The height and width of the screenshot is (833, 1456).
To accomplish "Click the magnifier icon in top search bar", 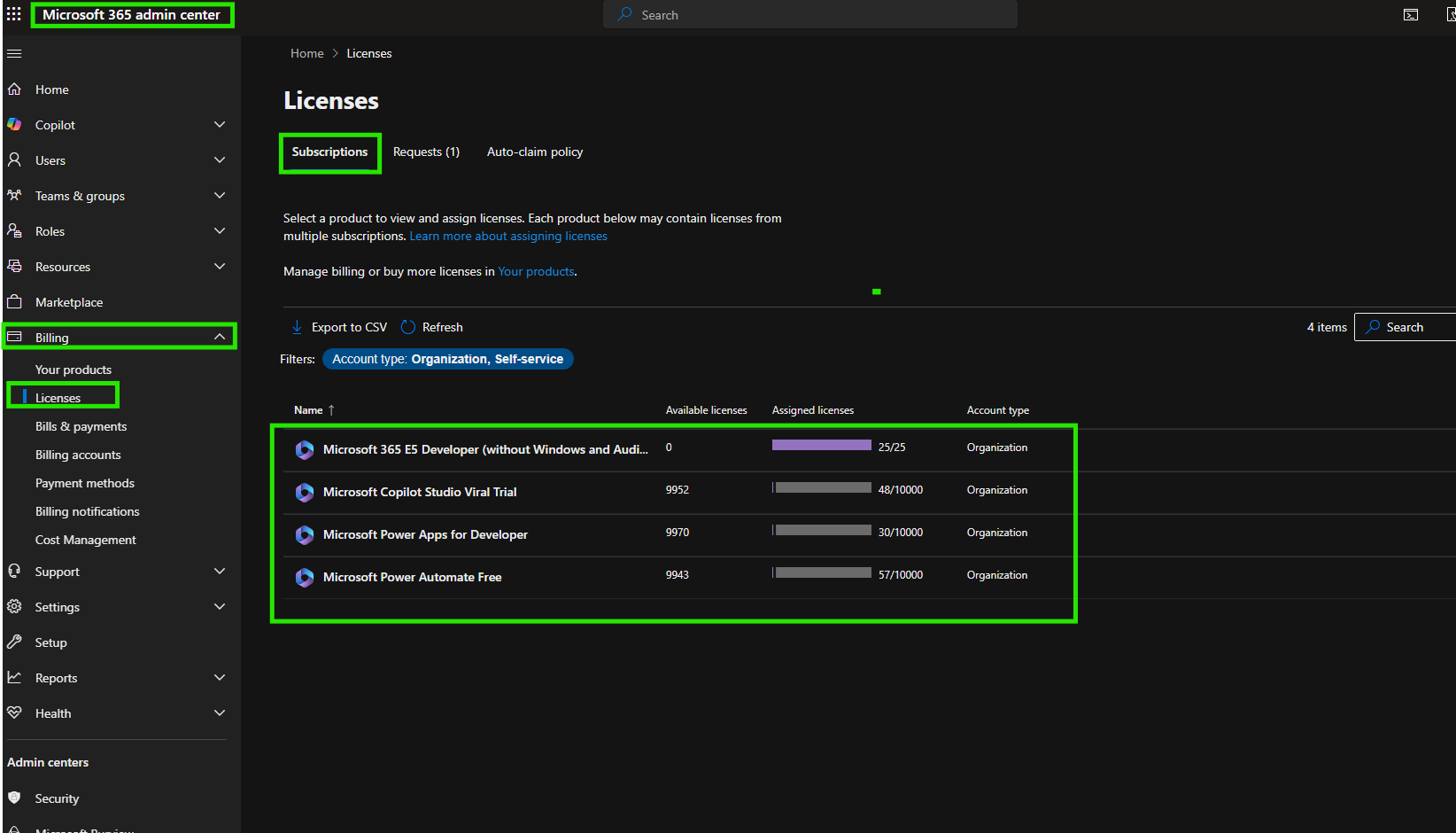I will click(x=624, y=14).
